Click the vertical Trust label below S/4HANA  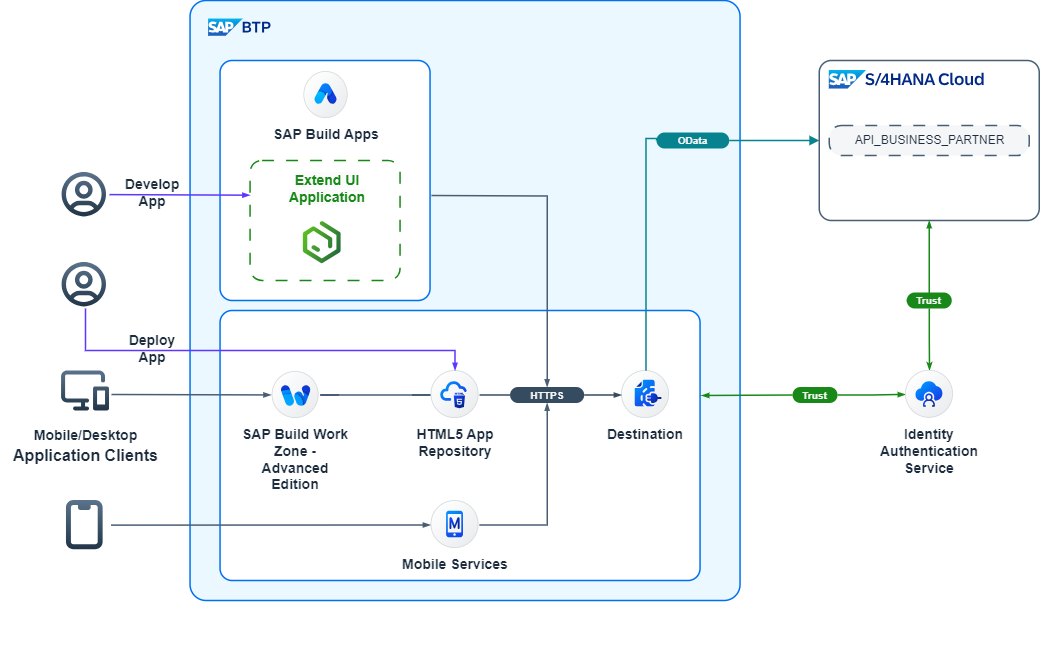tap(929, 300)
